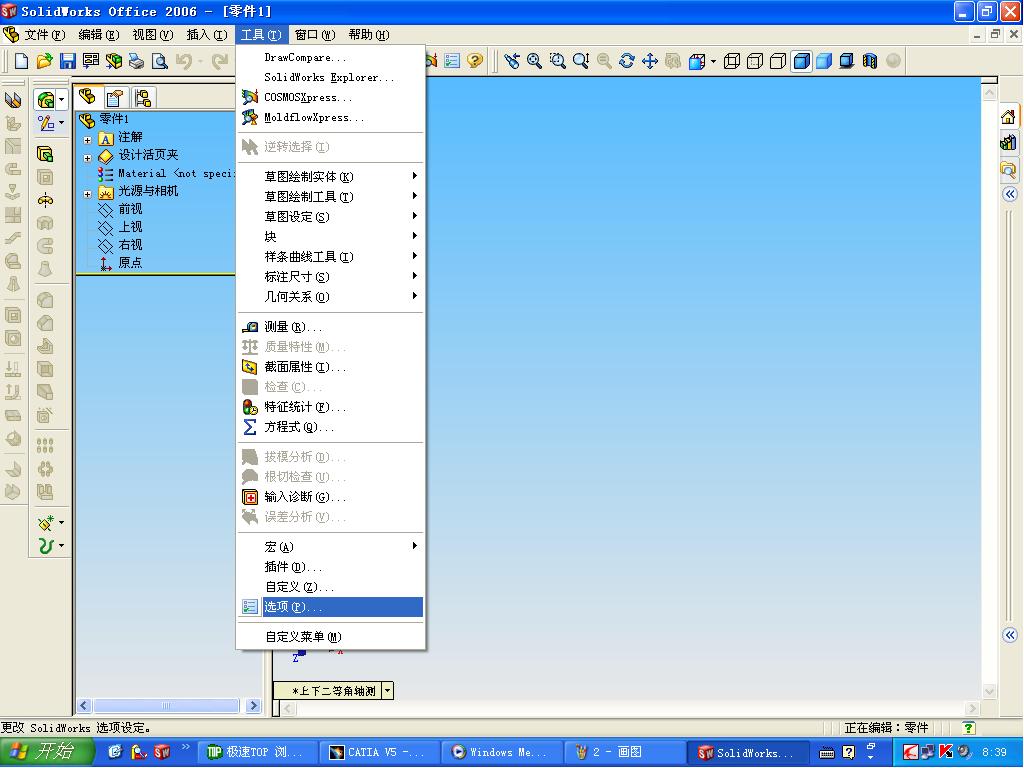Toggle Section View icon

tap(870, 61)
